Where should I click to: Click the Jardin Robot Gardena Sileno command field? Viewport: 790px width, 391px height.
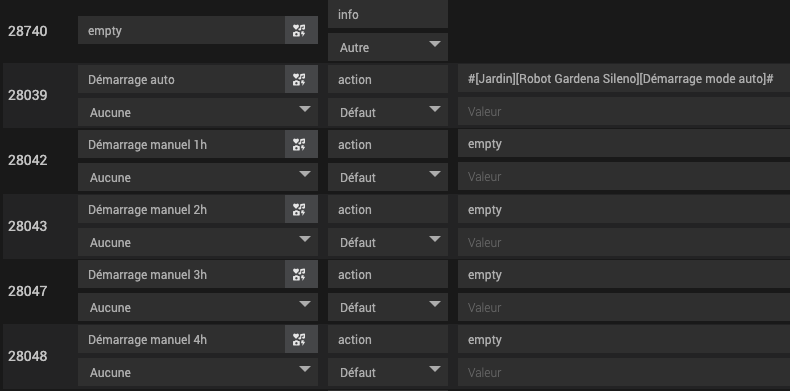tap(624, 79)
